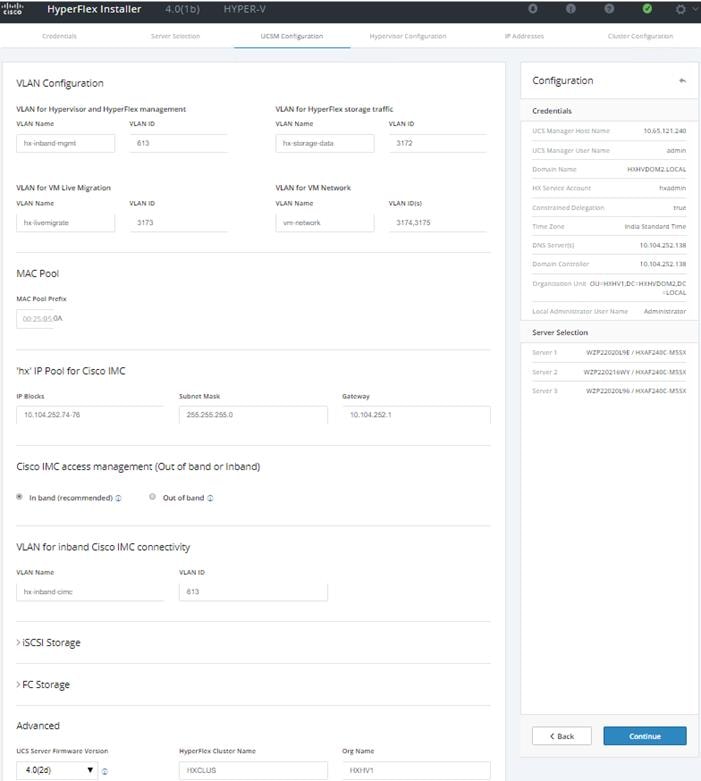The image size is (701, 781).
Task: Open the info icon in the top bar
Action: point(571,8)
